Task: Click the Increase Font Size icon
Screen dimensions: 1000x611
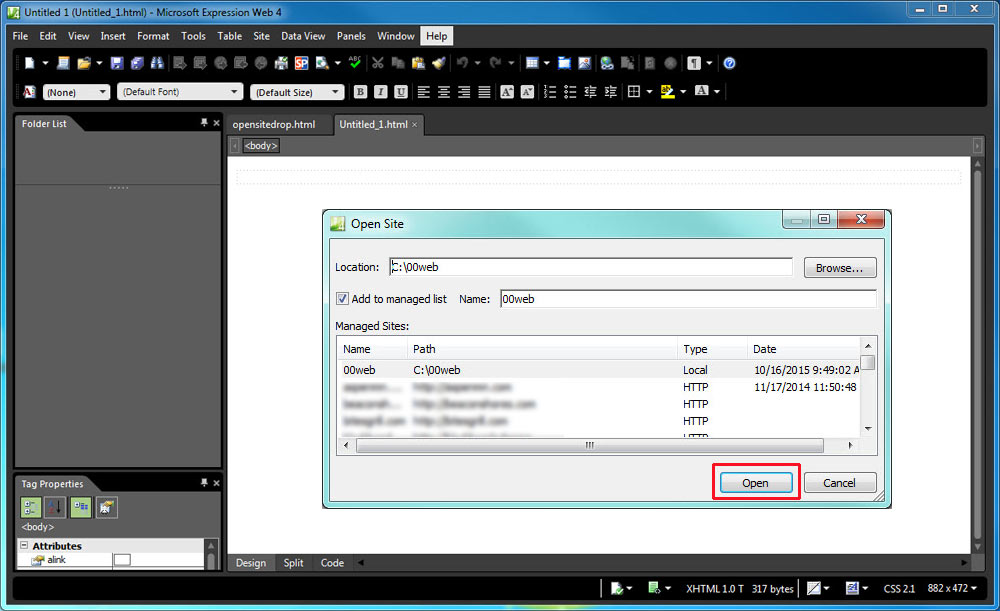Action: coord(506,92)
